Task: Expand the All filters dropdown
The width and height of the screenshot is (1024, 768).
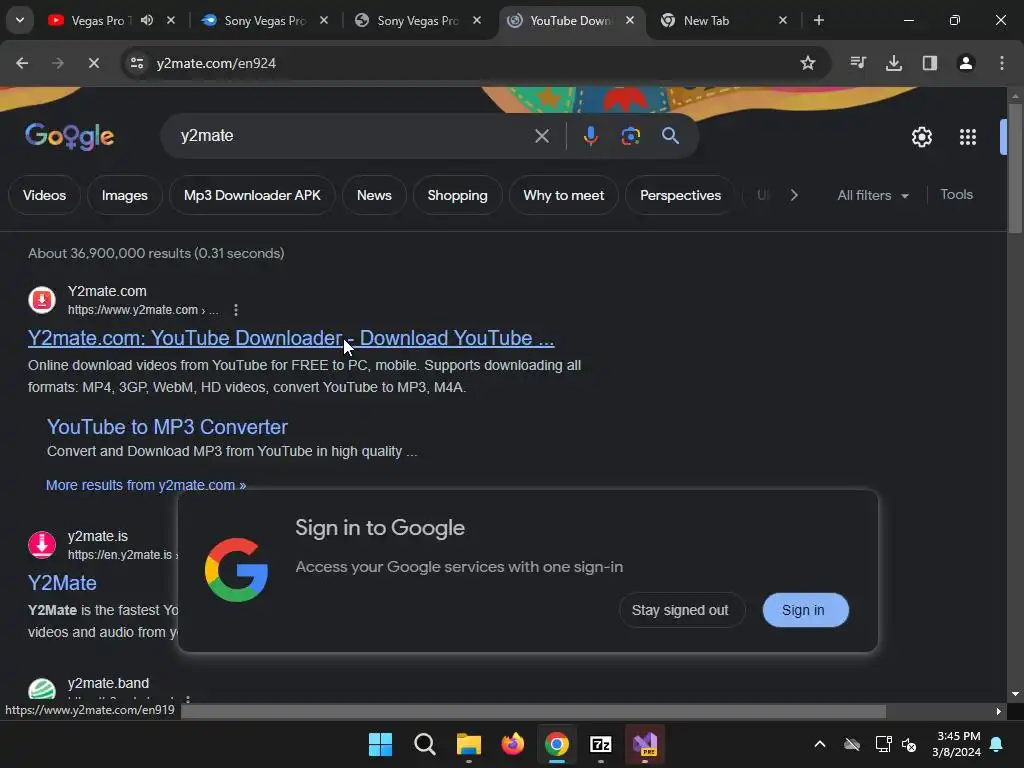Action: tap(872, 195)
